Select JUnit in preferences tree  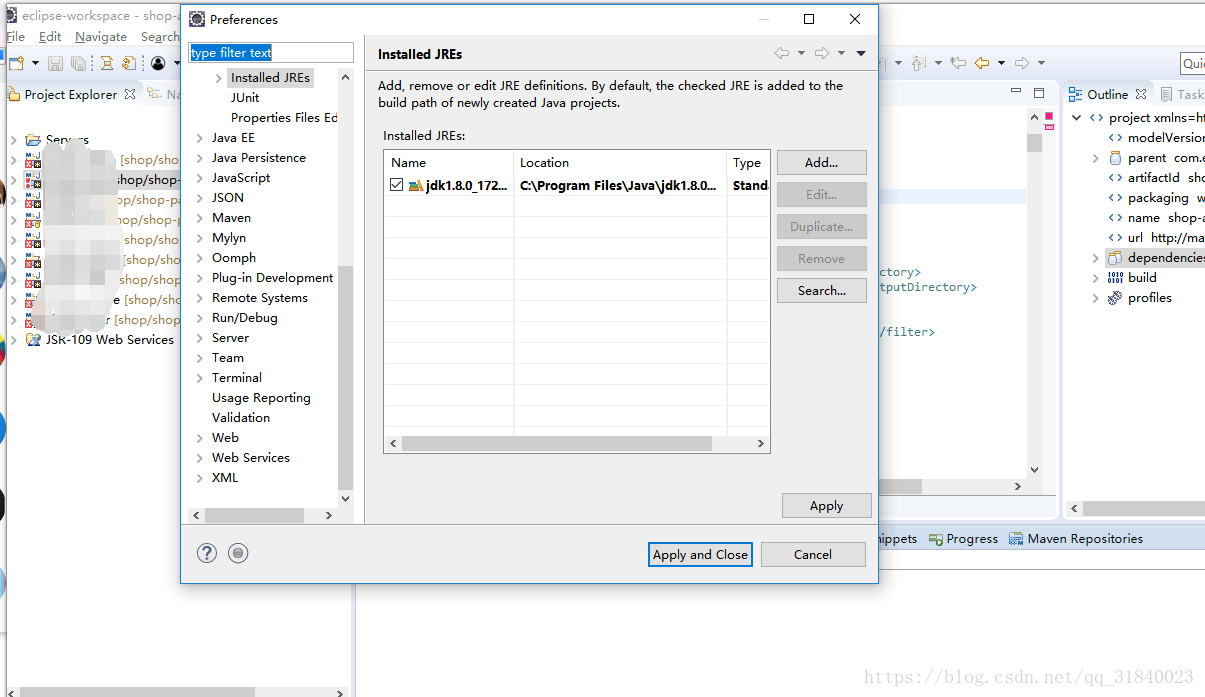point(245,97)
